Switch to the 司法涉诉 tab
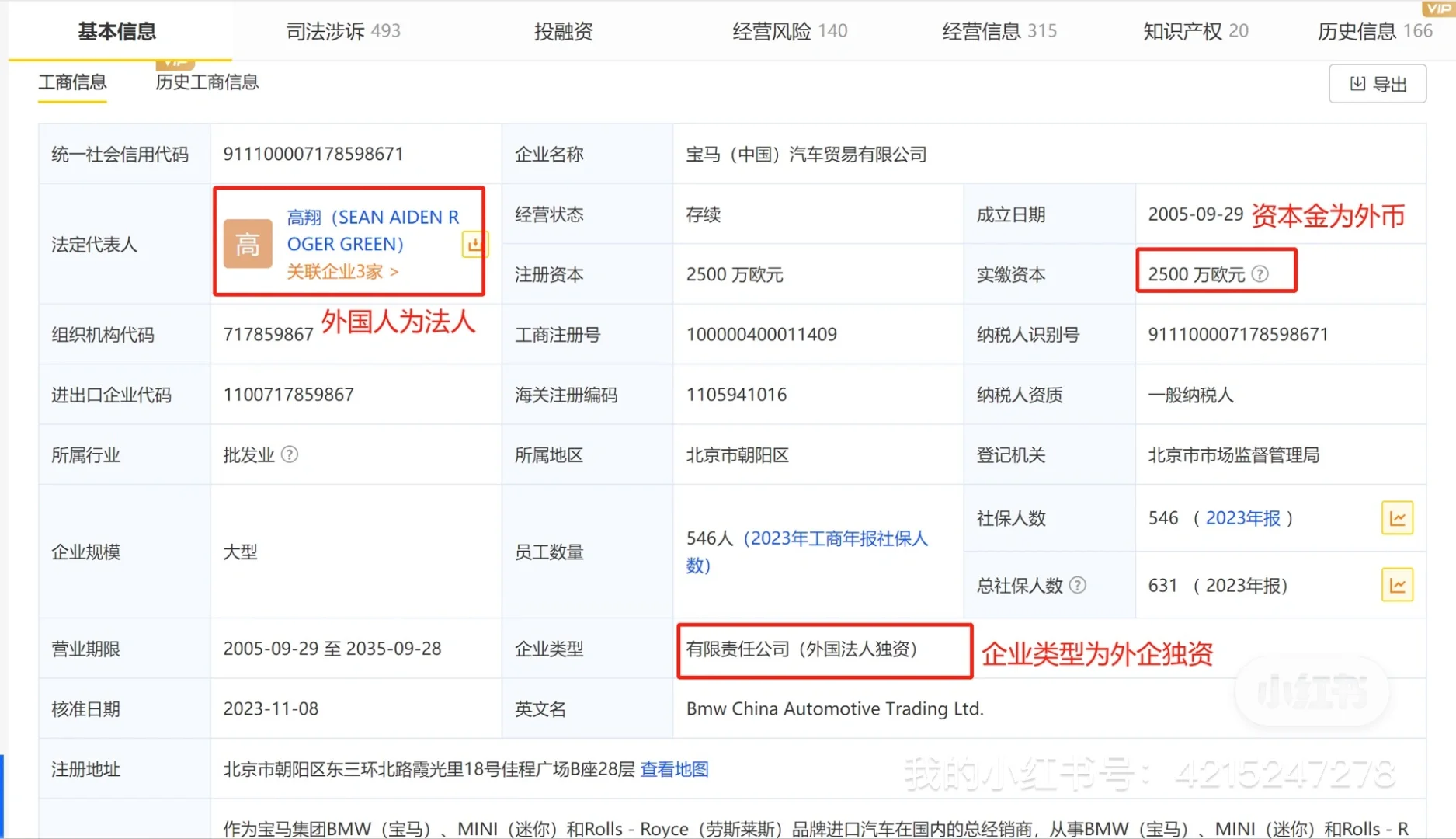Screen dimensions: 1456x839 [325, 31]
